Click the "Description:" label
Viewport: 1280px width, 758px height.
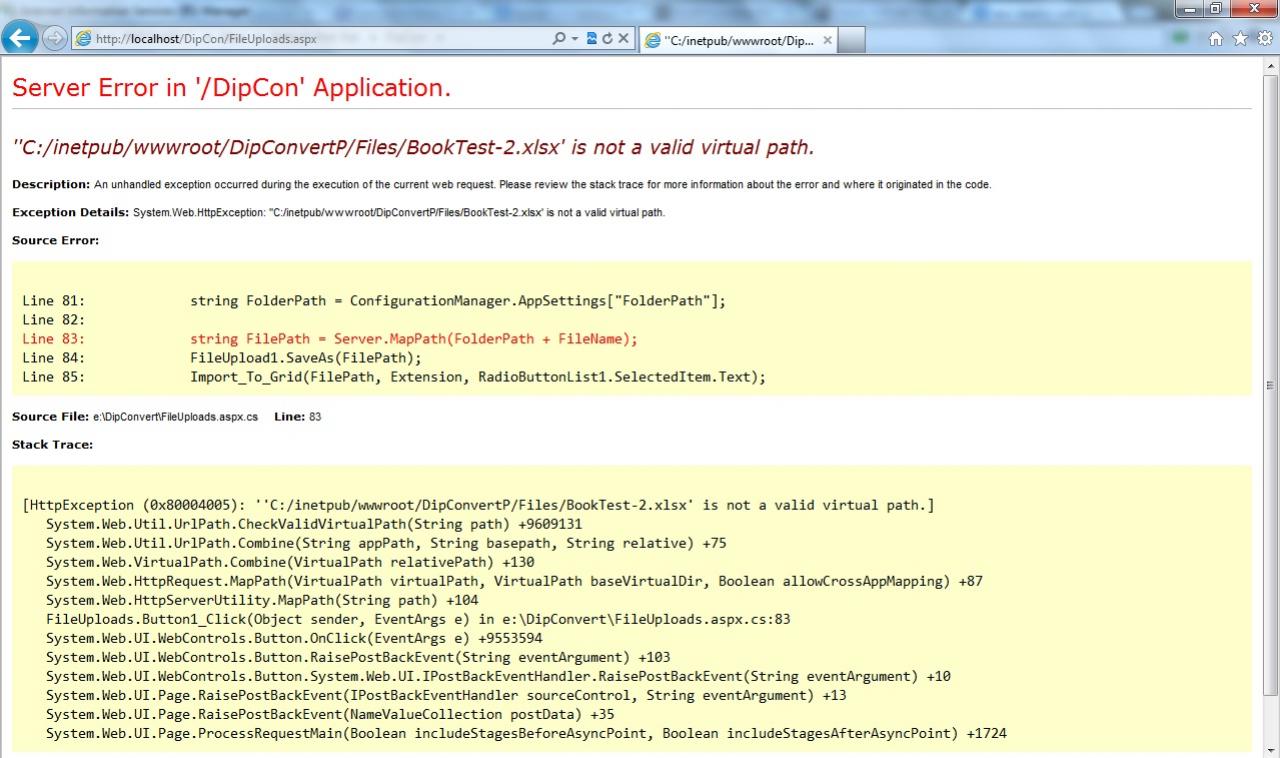point(51,184)
